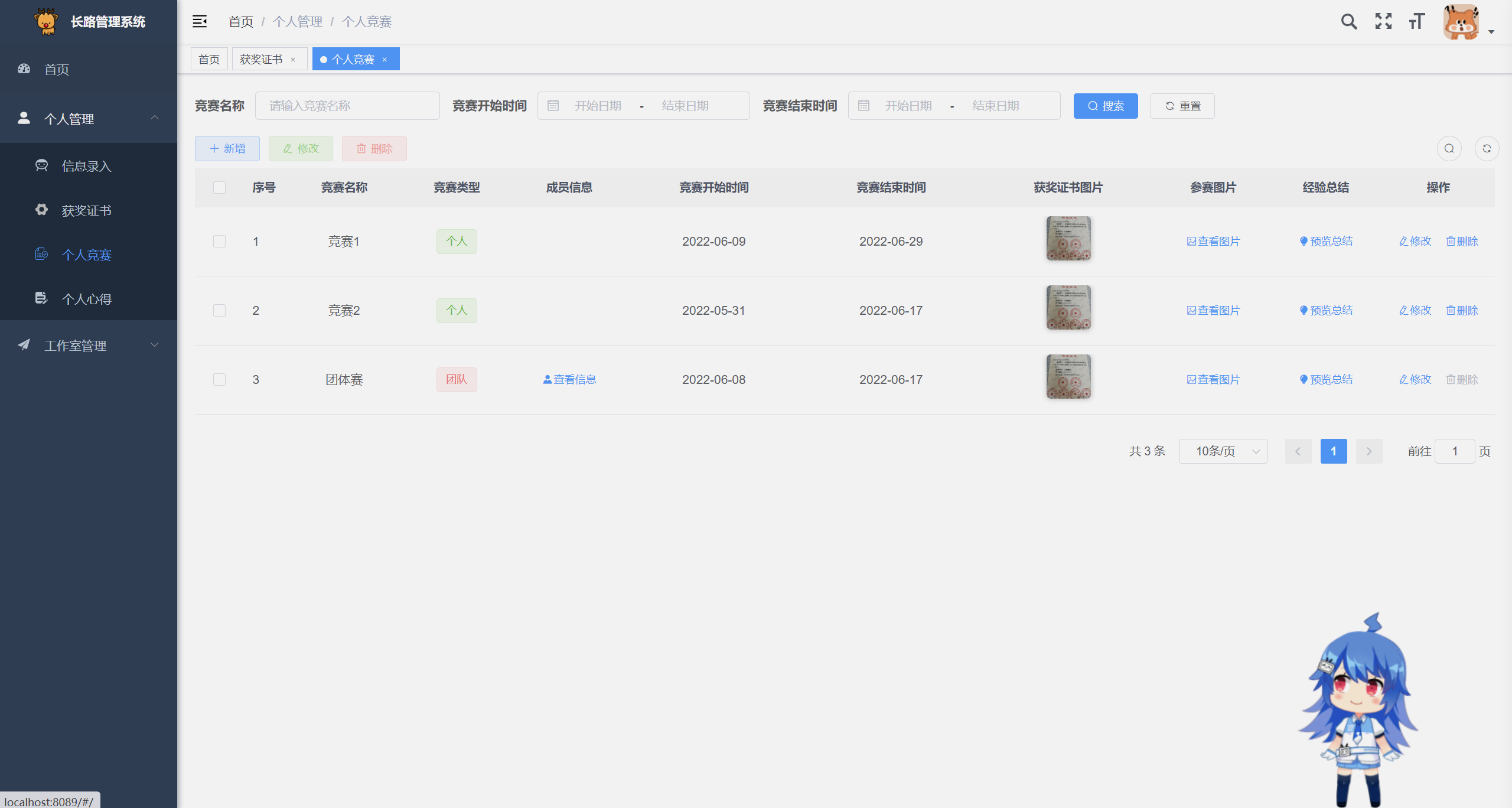Select the checkbox for 竞赛1 row

click(x=219, y=241)
